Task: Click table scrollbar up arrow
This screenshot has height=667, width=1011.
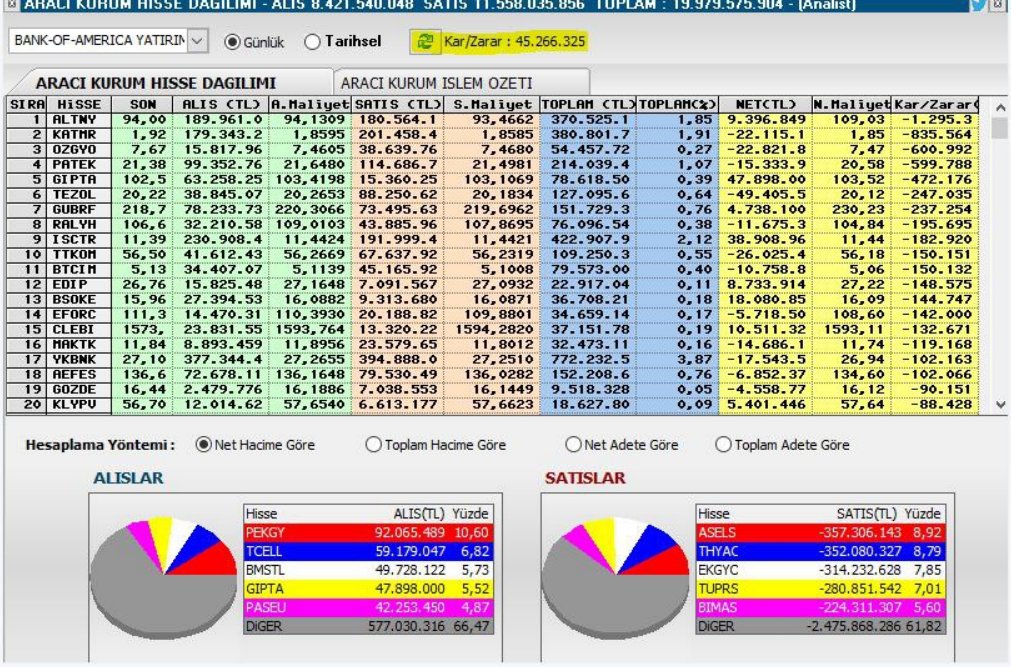Action: 1000,108
